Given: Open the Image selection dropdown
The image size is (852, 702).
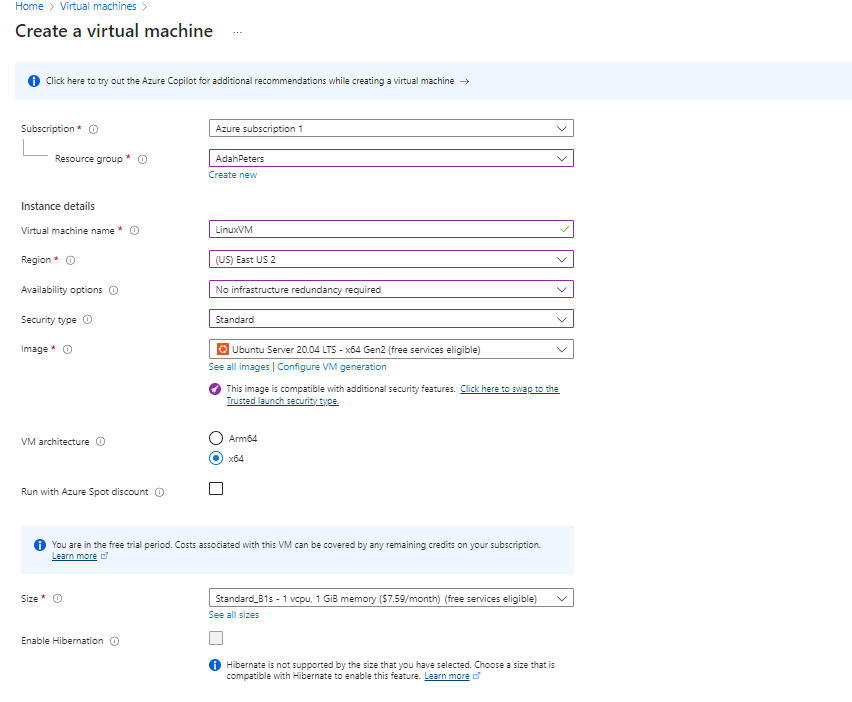Looking at the screenshot, I should pos(390,350).
